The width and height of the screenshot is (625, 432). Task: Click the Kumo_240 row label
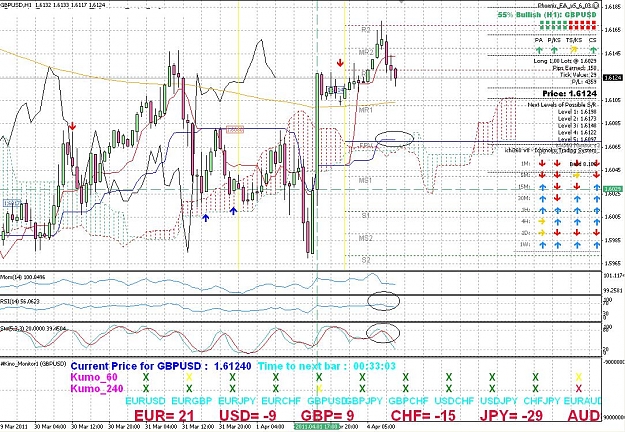pos(97,389)
